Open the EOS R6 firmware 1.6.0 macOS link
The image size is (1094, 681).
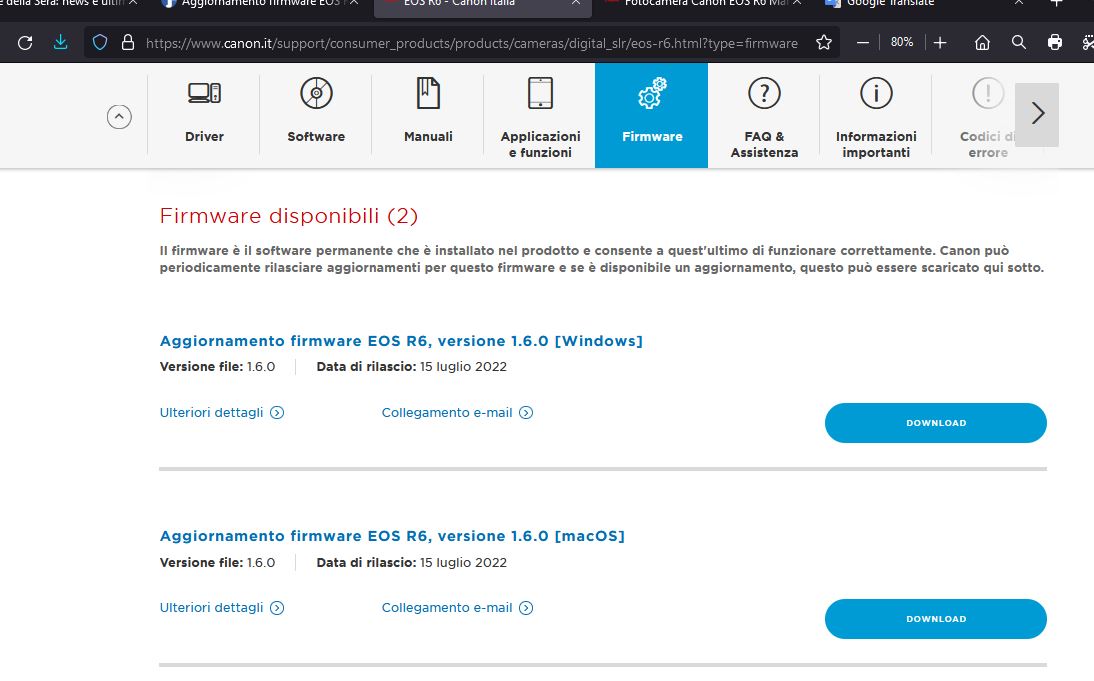392,536
